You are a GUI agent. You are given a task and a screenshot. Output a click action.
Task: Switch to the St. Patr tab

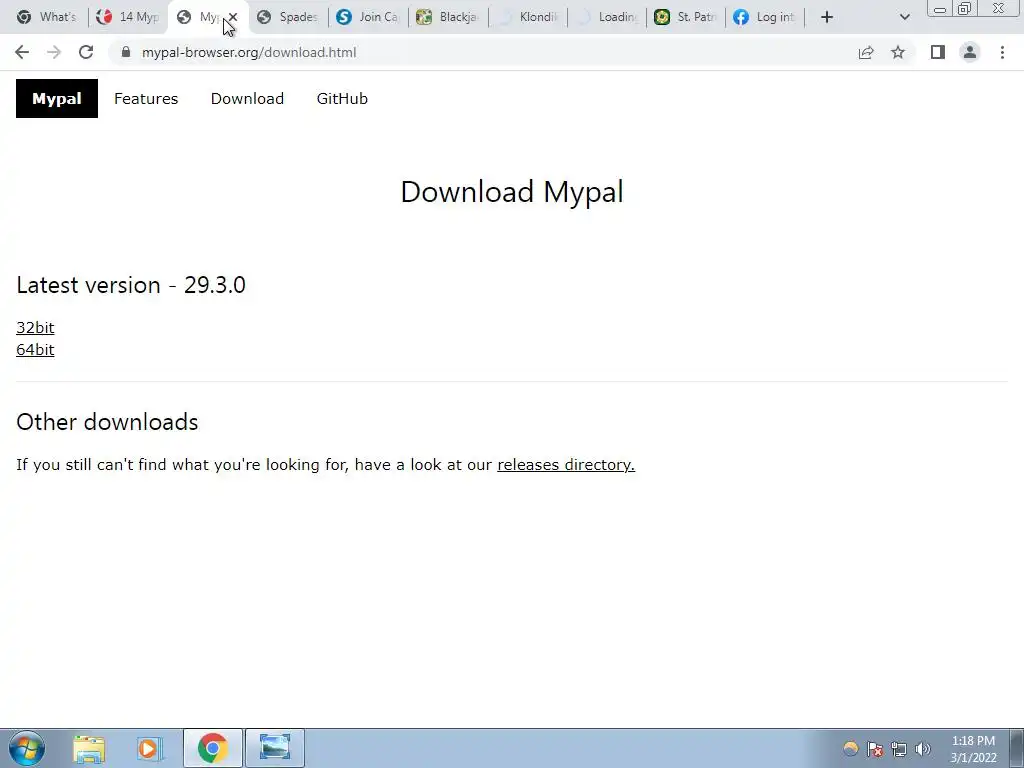click(686, 17)
